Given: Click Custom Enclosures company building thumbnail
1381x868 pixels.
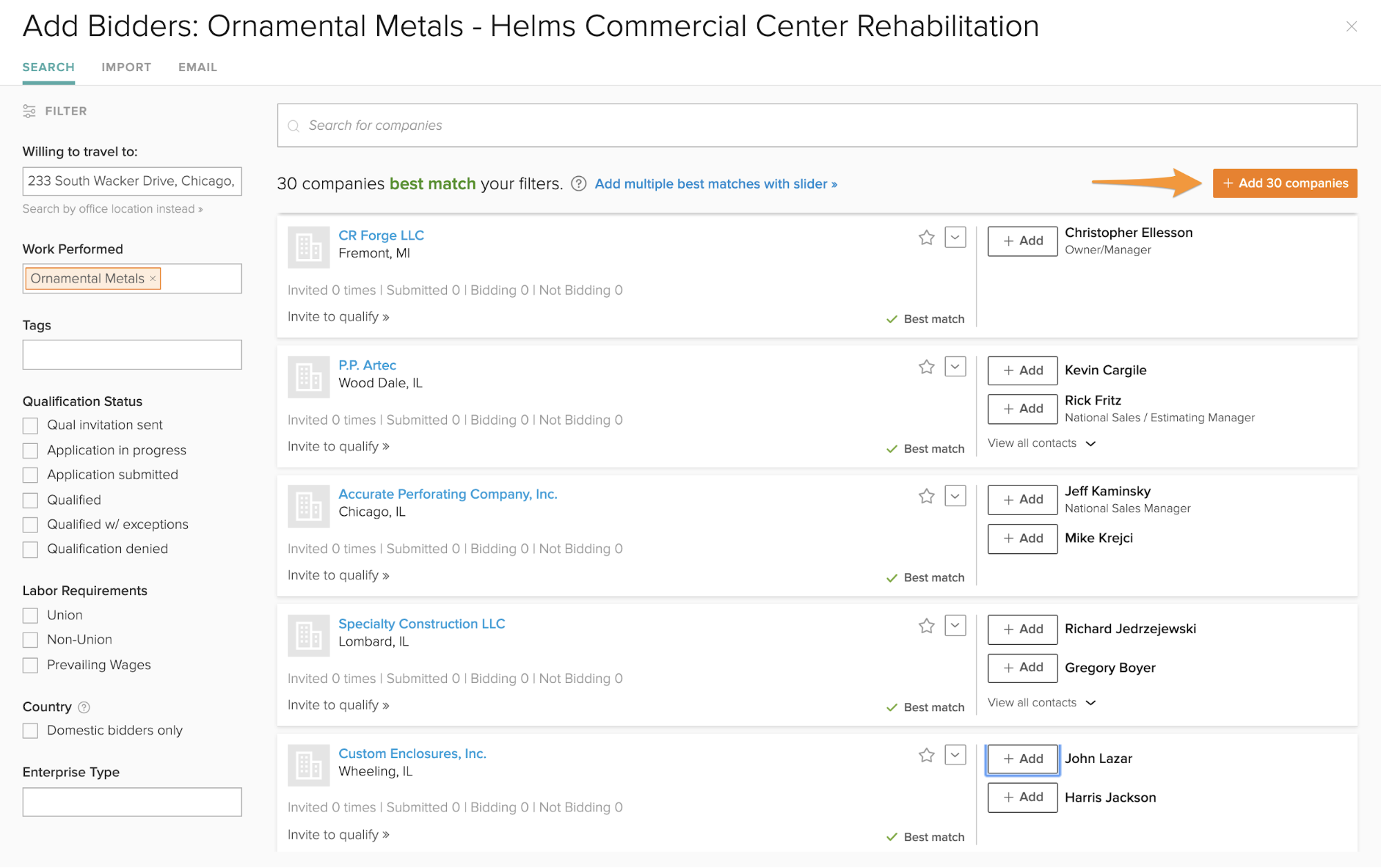Looking at the screenshot, I should (308, 765).
